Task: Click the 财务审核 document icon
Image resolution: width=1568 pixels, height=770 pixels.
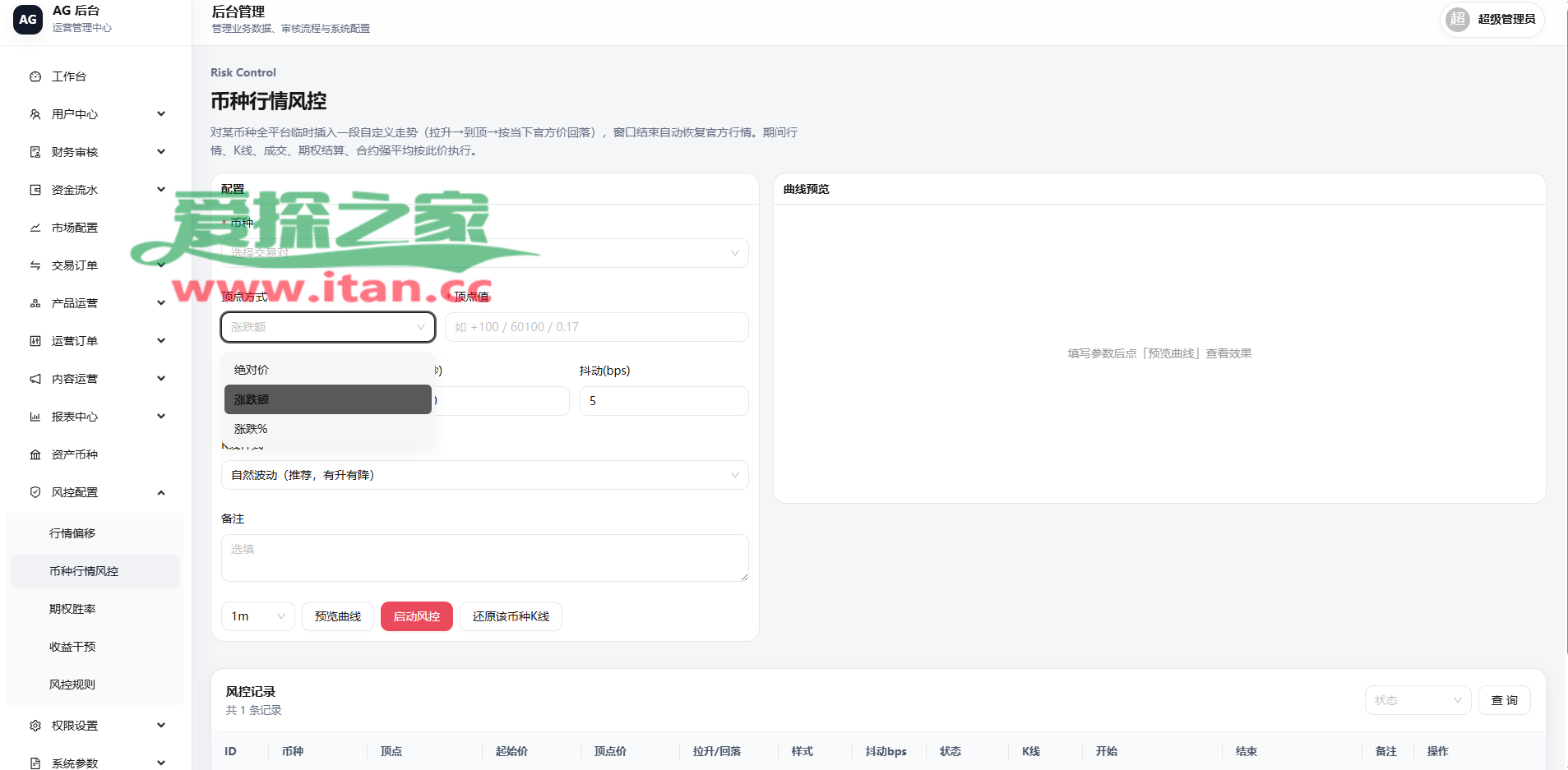Action: pyautogui.click(x=35, y=152)
